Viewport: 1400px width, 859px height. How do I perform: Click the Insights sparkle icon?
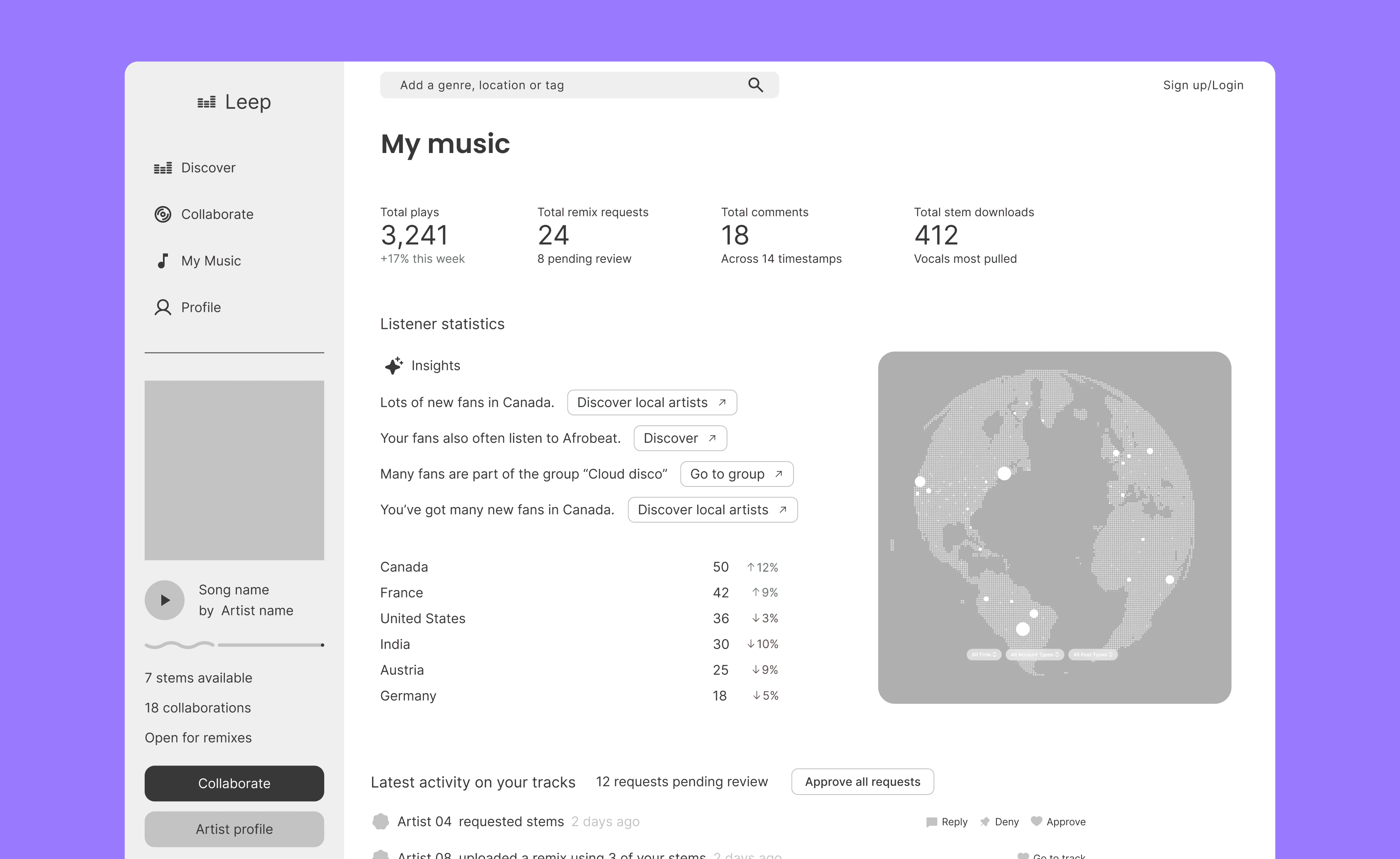394,365
